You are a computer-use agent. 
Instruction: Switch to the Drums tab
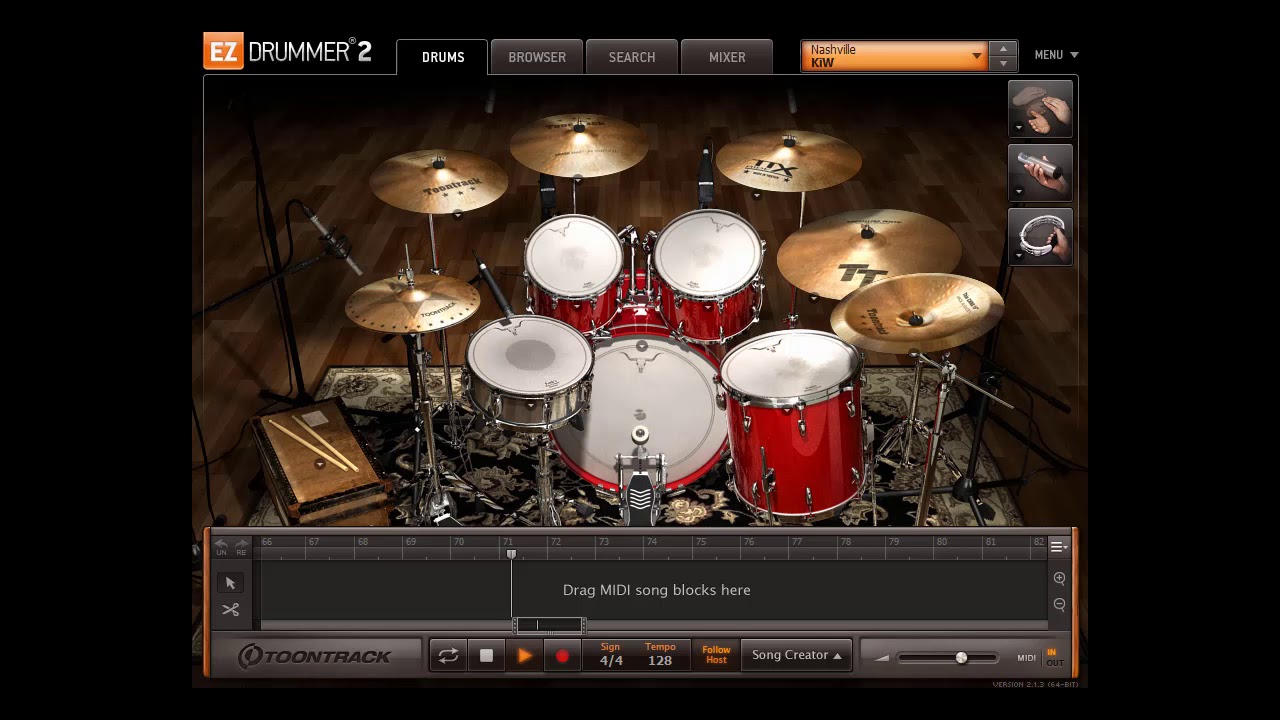pos(443,57)
